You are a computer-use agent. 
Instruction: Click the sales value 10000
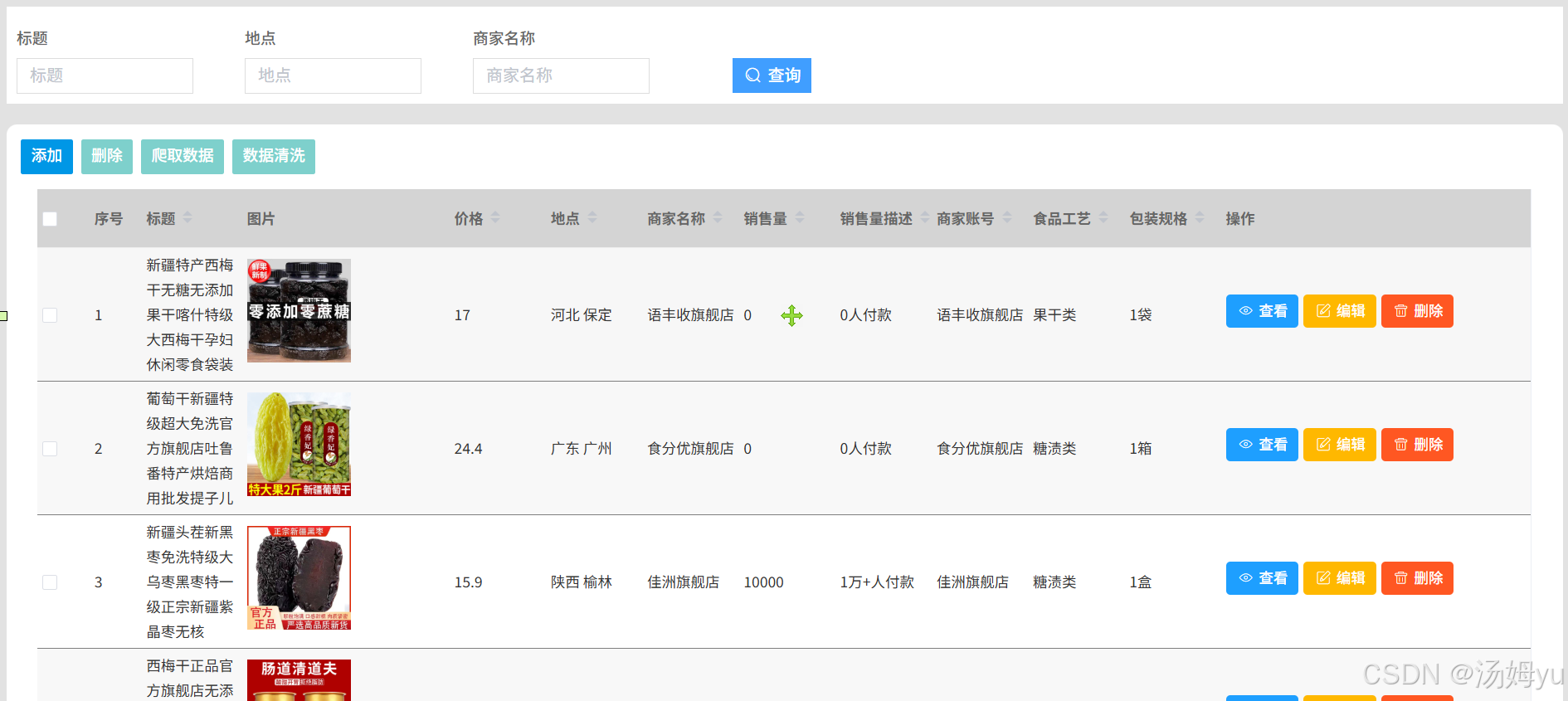point(763,582)
